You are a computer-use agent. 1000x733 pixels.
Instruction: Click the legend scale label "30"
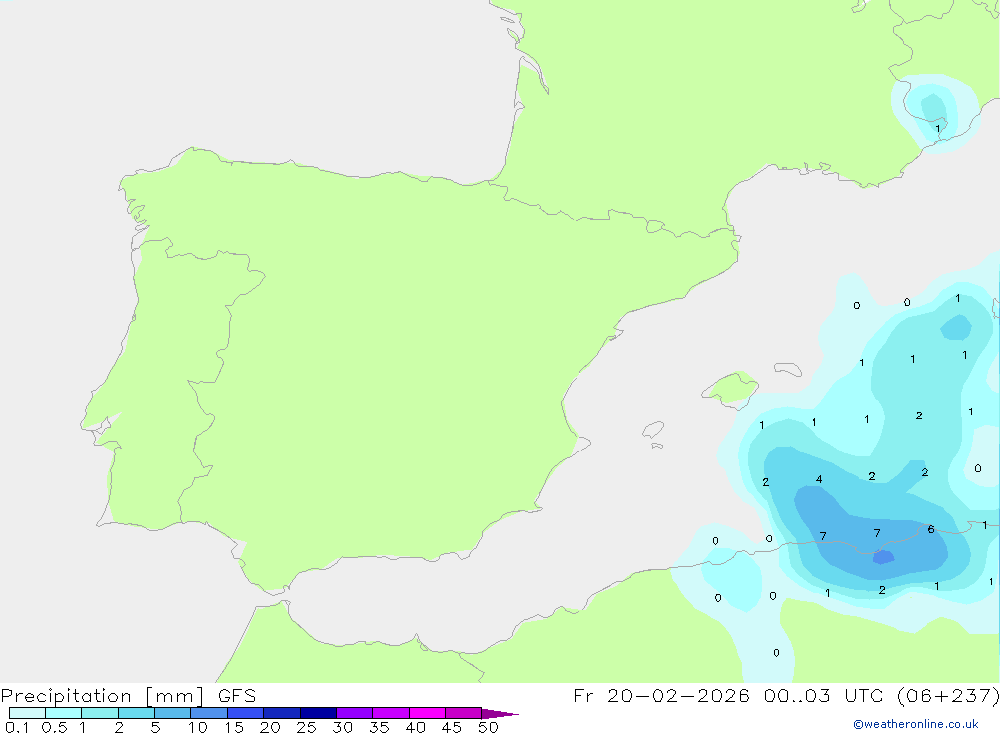(x=342, y=727)
